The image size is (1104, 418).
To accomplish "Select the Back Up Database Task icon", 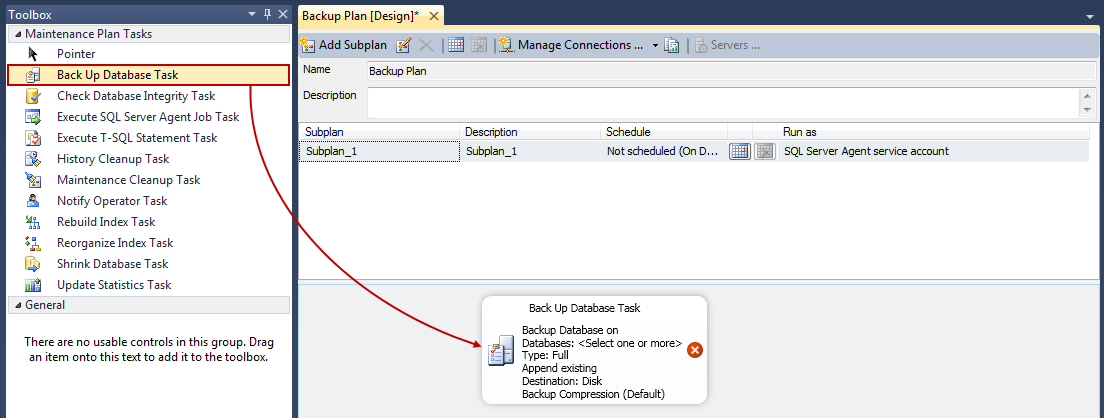I will [32, 75].
